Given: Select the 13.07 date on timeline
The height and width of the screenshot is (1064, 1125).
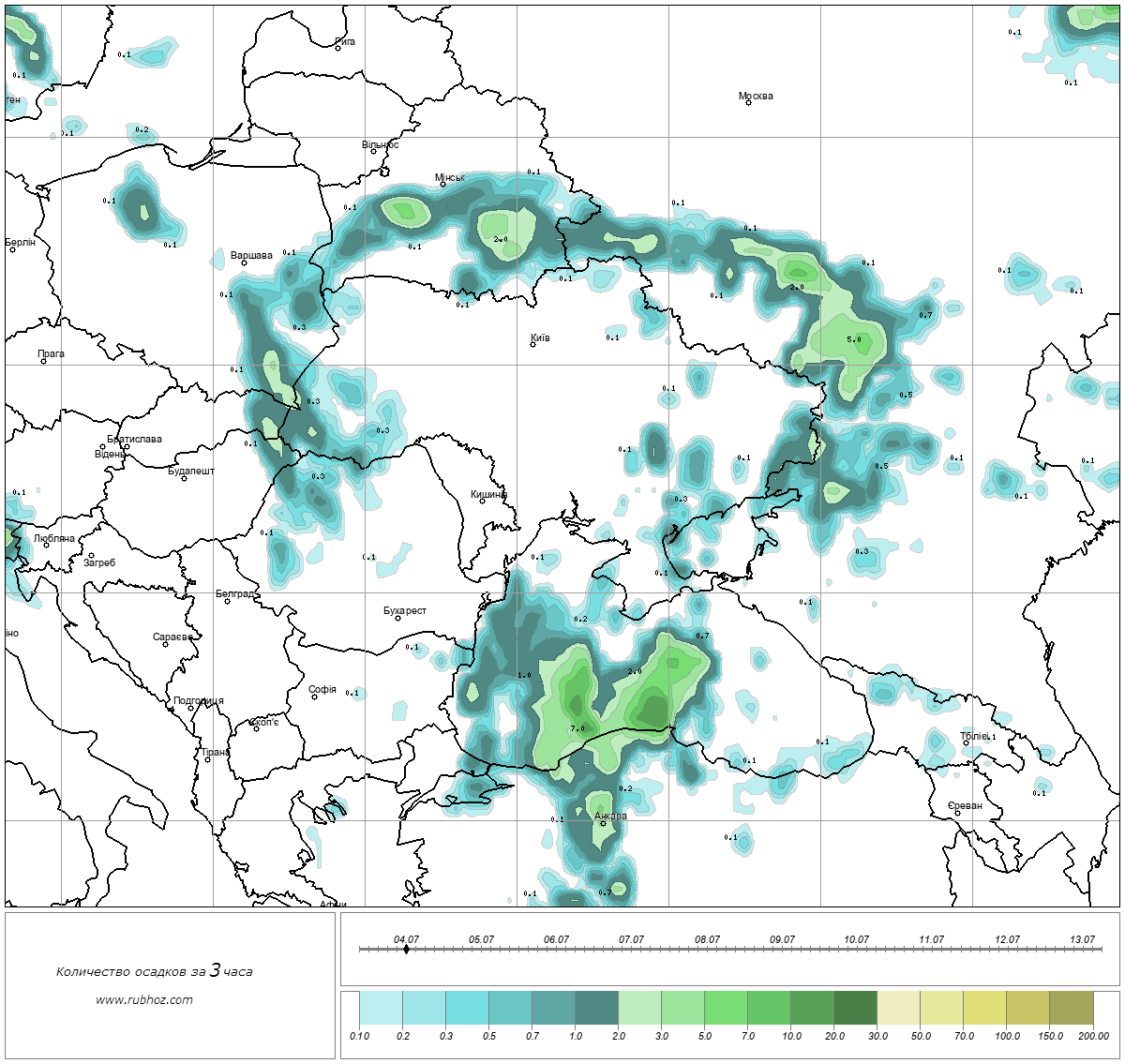Looking at the screenshot, I should 1082,939.
